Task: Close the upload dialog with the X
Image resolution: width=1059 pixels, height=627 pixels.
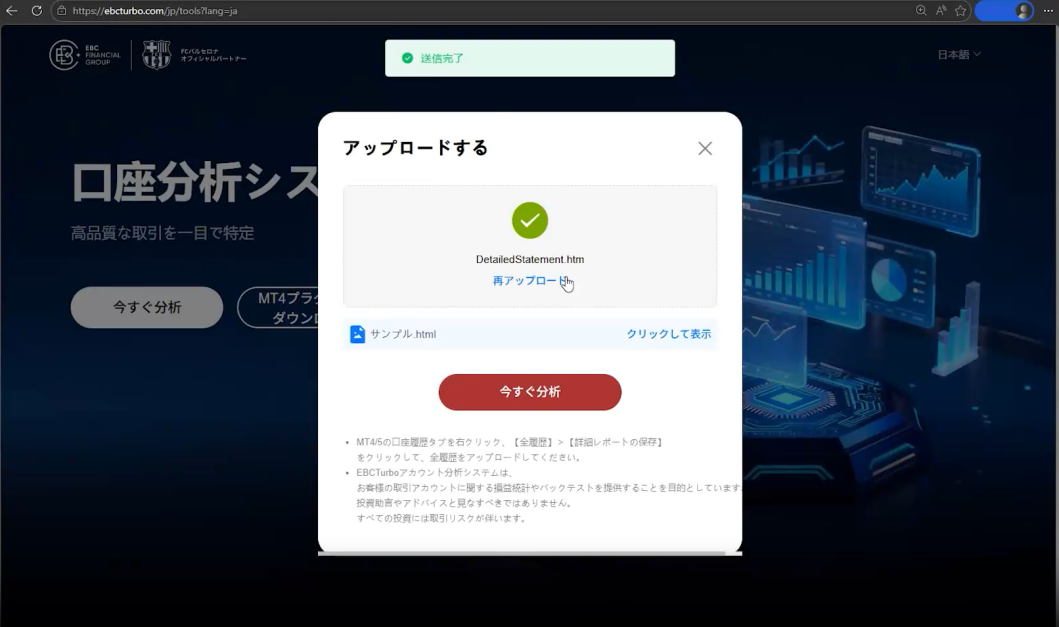Action: tap(704, 149)
